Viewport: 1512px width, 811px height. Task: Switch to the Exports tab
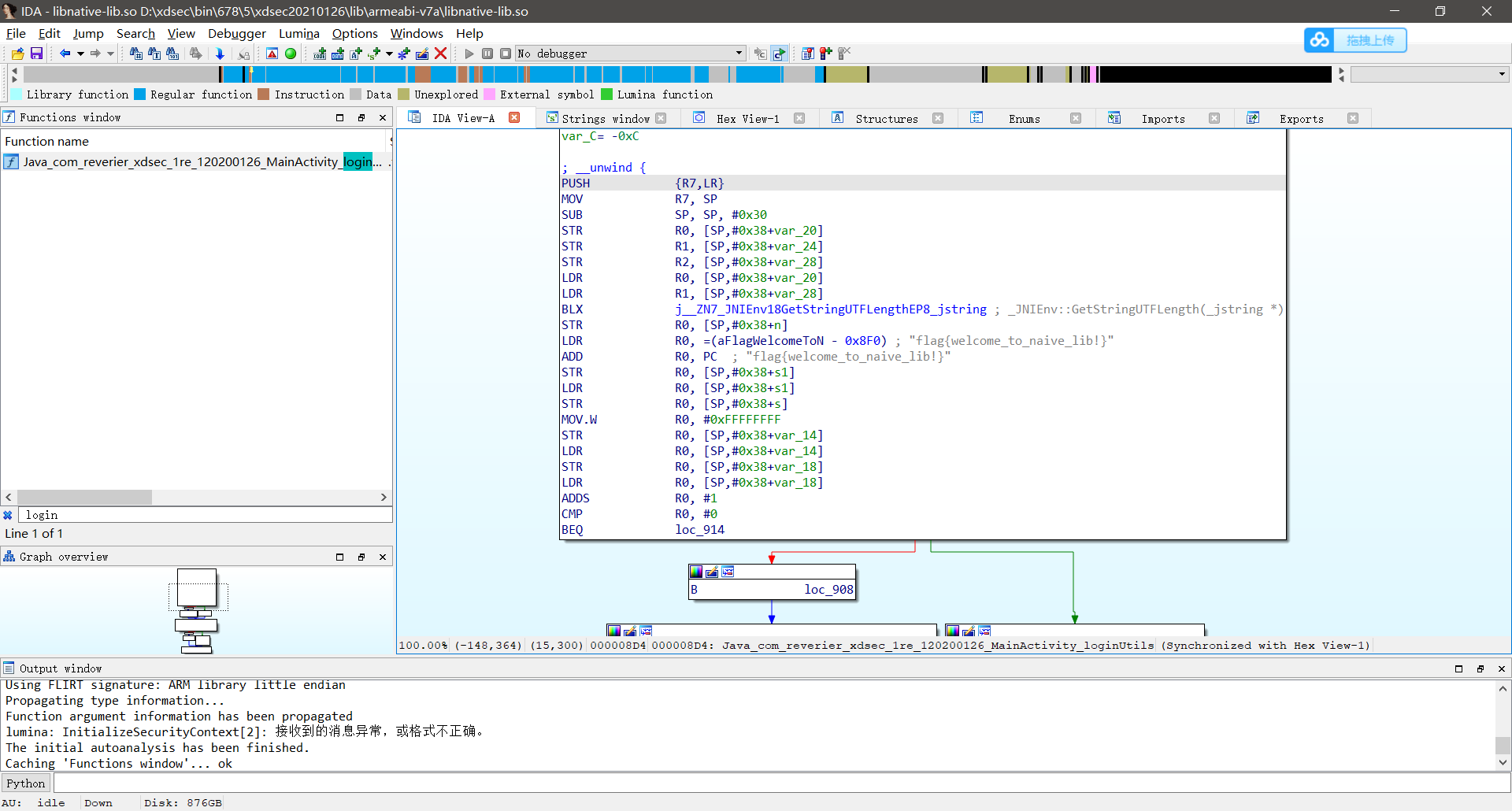(x=1301, y=119)
